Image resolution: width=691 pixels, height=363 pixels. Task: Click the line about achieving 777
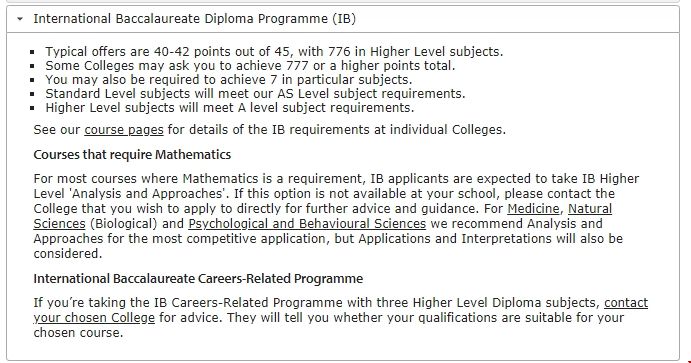250,66
